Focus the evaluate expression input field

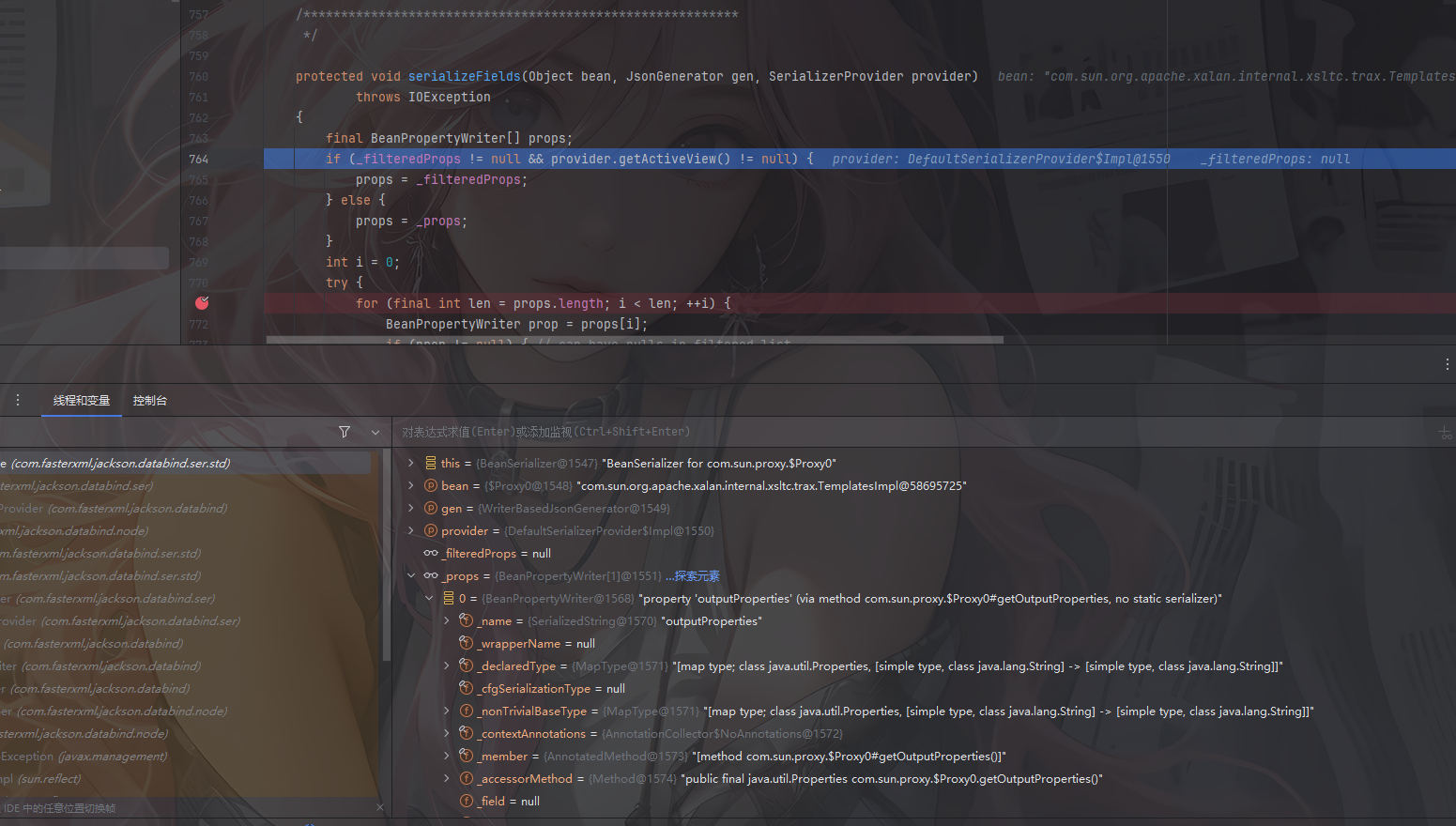(845, 432)
